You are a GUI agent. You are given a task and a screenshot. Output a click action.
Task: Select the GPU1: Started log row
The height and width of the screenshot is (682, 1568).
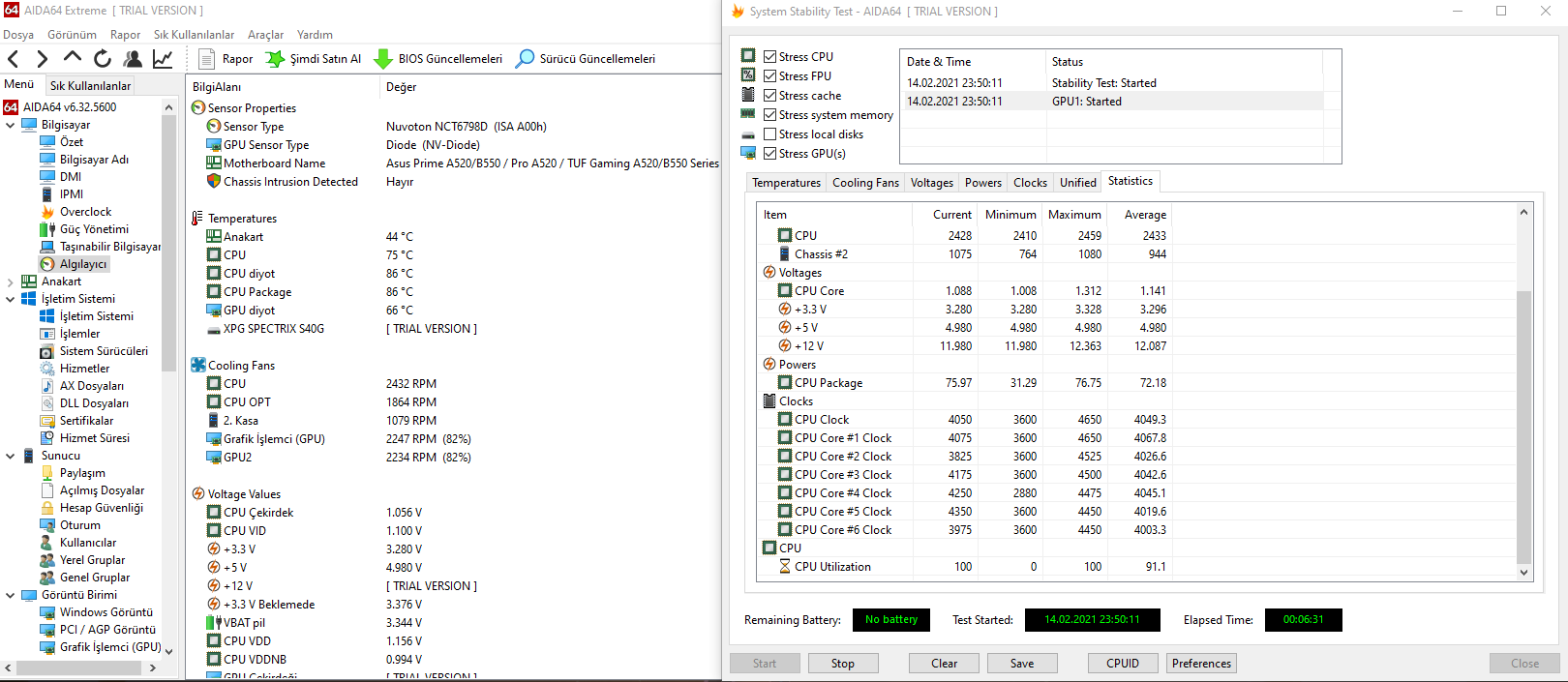pos(1113,102)
